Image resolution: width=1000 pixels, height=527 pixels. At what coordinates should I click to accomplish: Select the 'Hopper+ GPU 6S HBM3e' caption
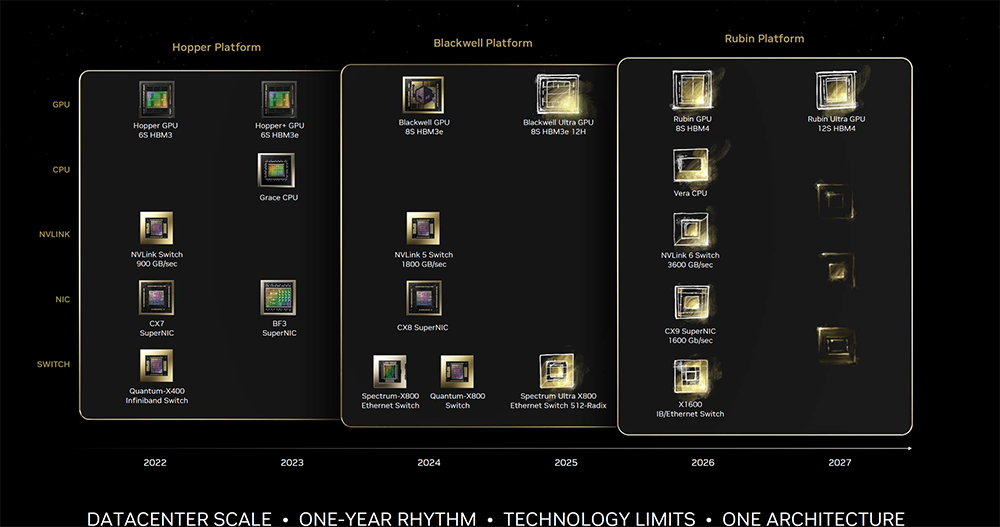click(279, 130)
